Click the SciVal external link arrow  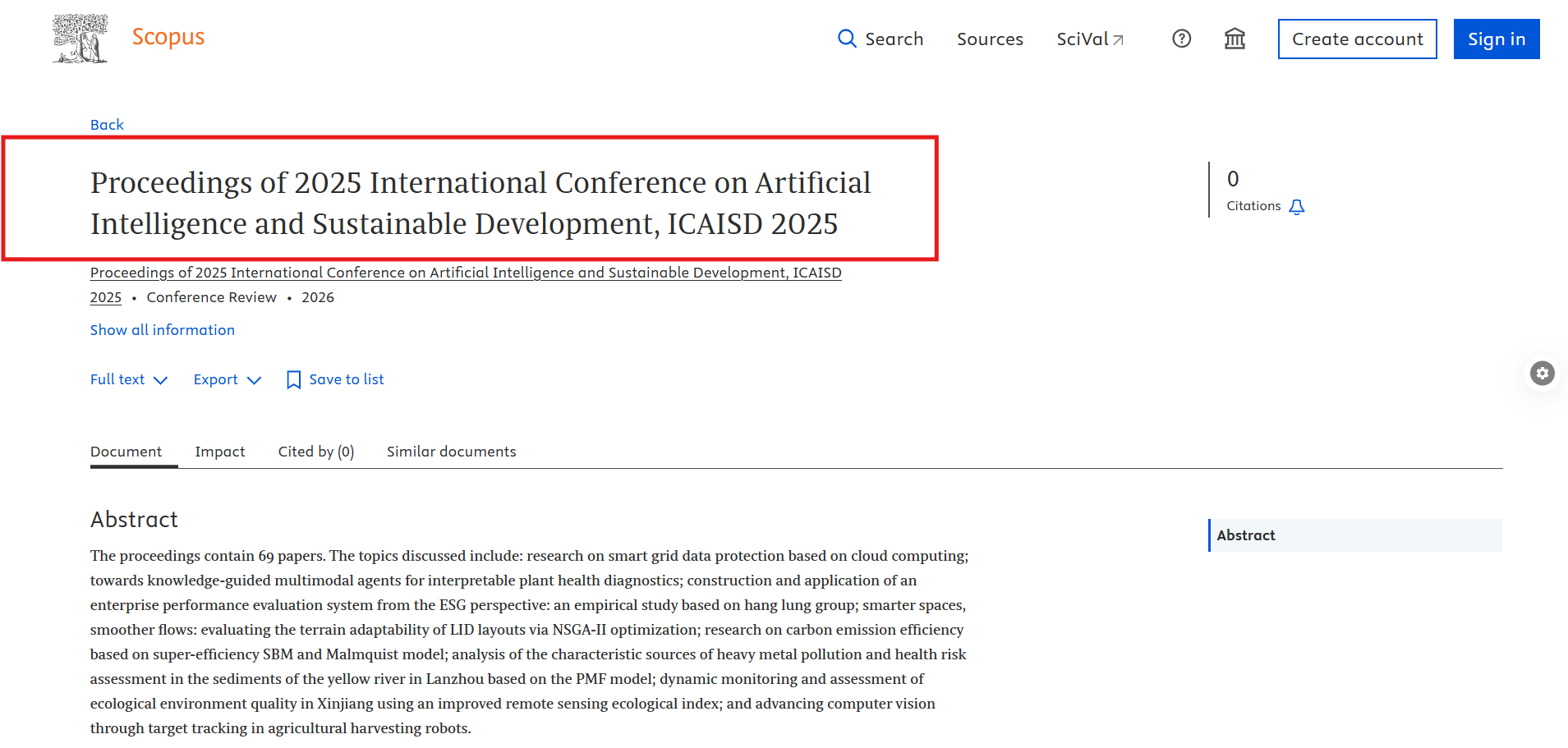(x=1118, y=39)
